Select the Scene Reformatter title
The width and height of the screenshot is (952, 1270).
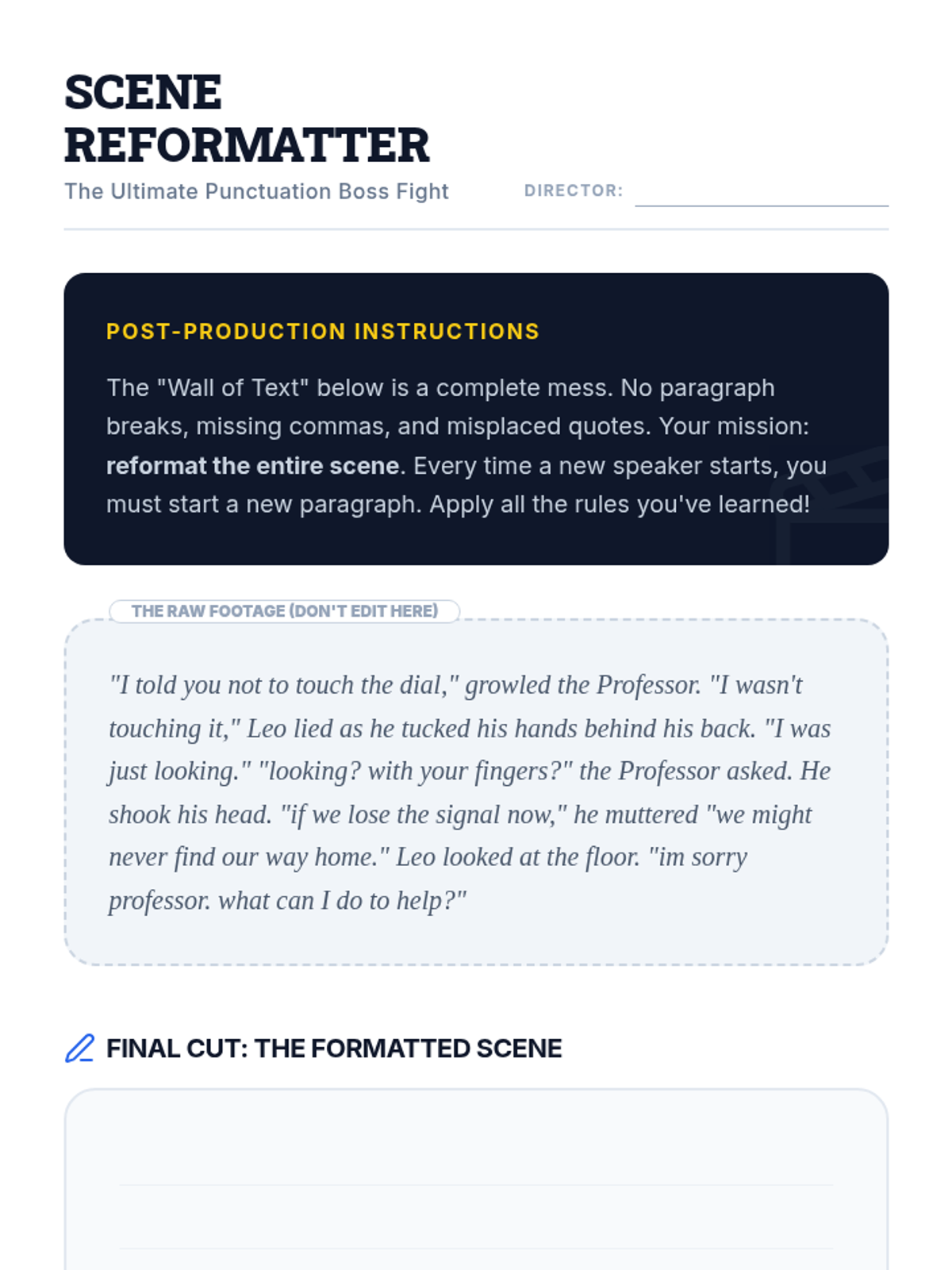tap(247, 118)
